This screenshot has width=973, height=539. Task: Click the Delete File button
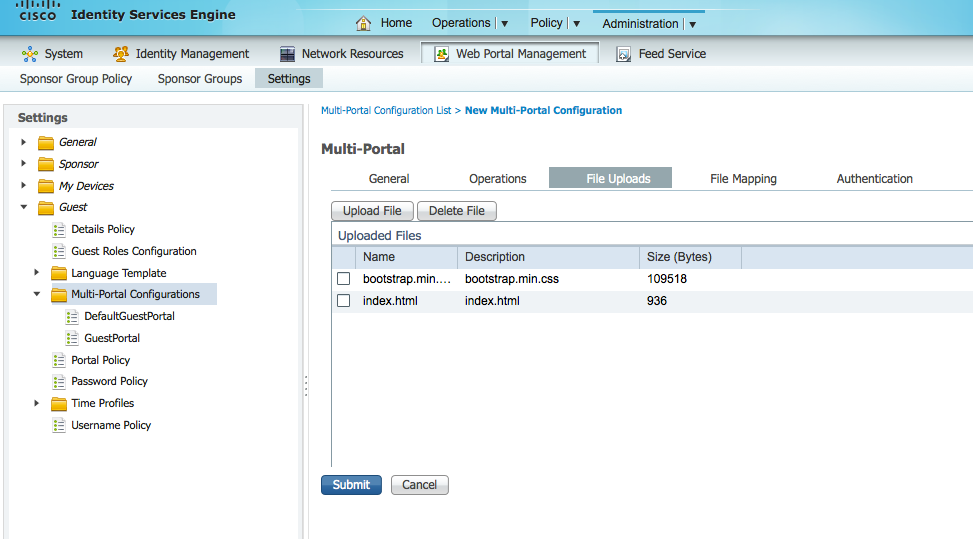(457, 211)
